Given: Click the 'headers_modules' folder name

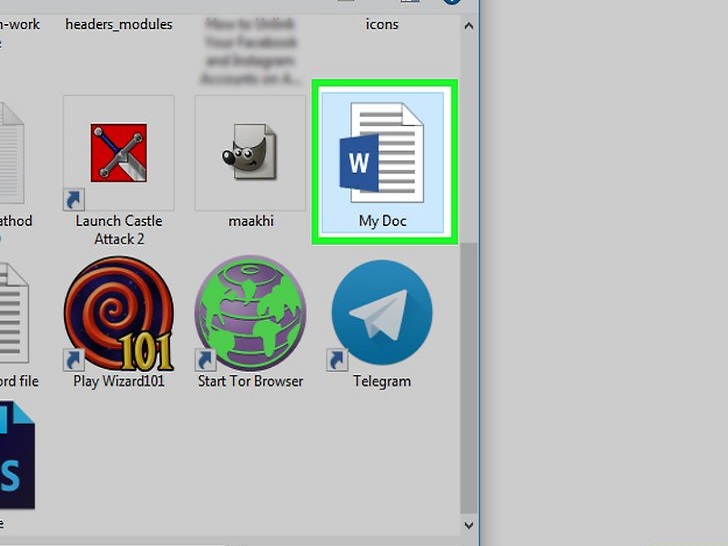Looking at the screenshot, I should [x=119, y=24].
